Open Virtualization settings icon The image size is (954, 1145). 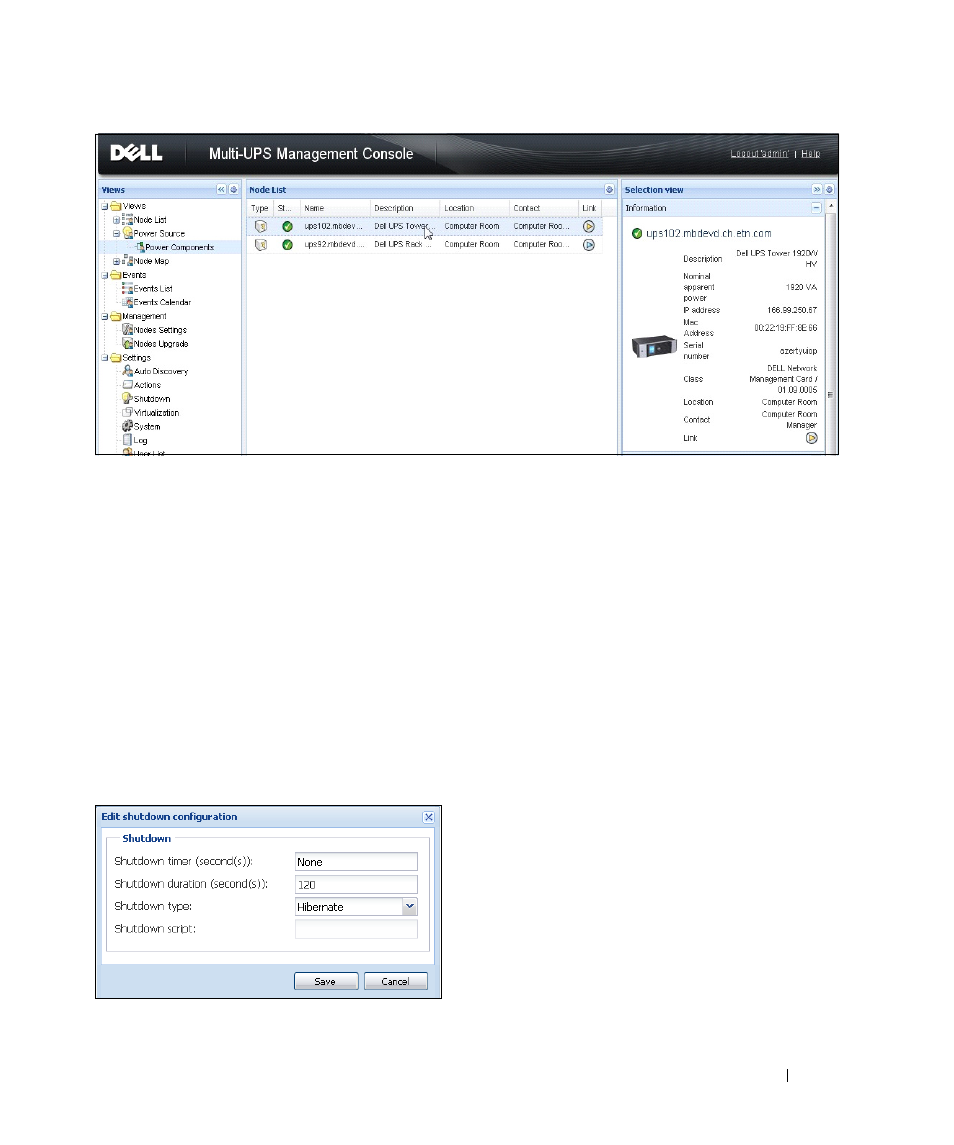(128, 413)
